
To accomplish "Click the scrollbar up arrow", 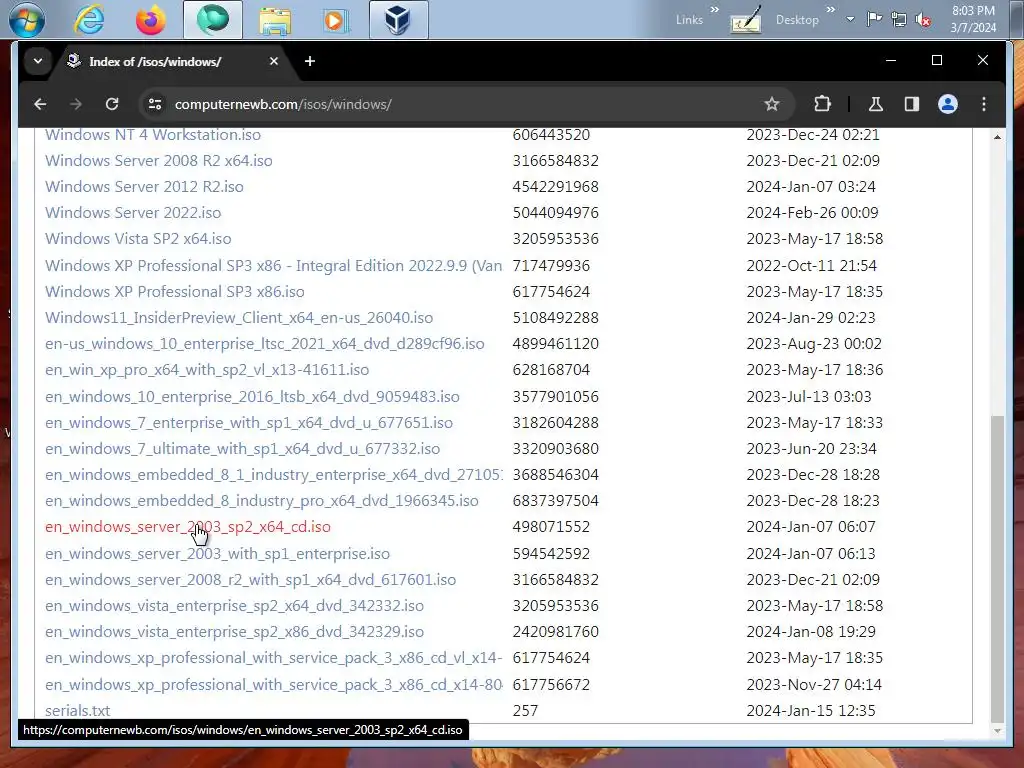I will point(997,136).
